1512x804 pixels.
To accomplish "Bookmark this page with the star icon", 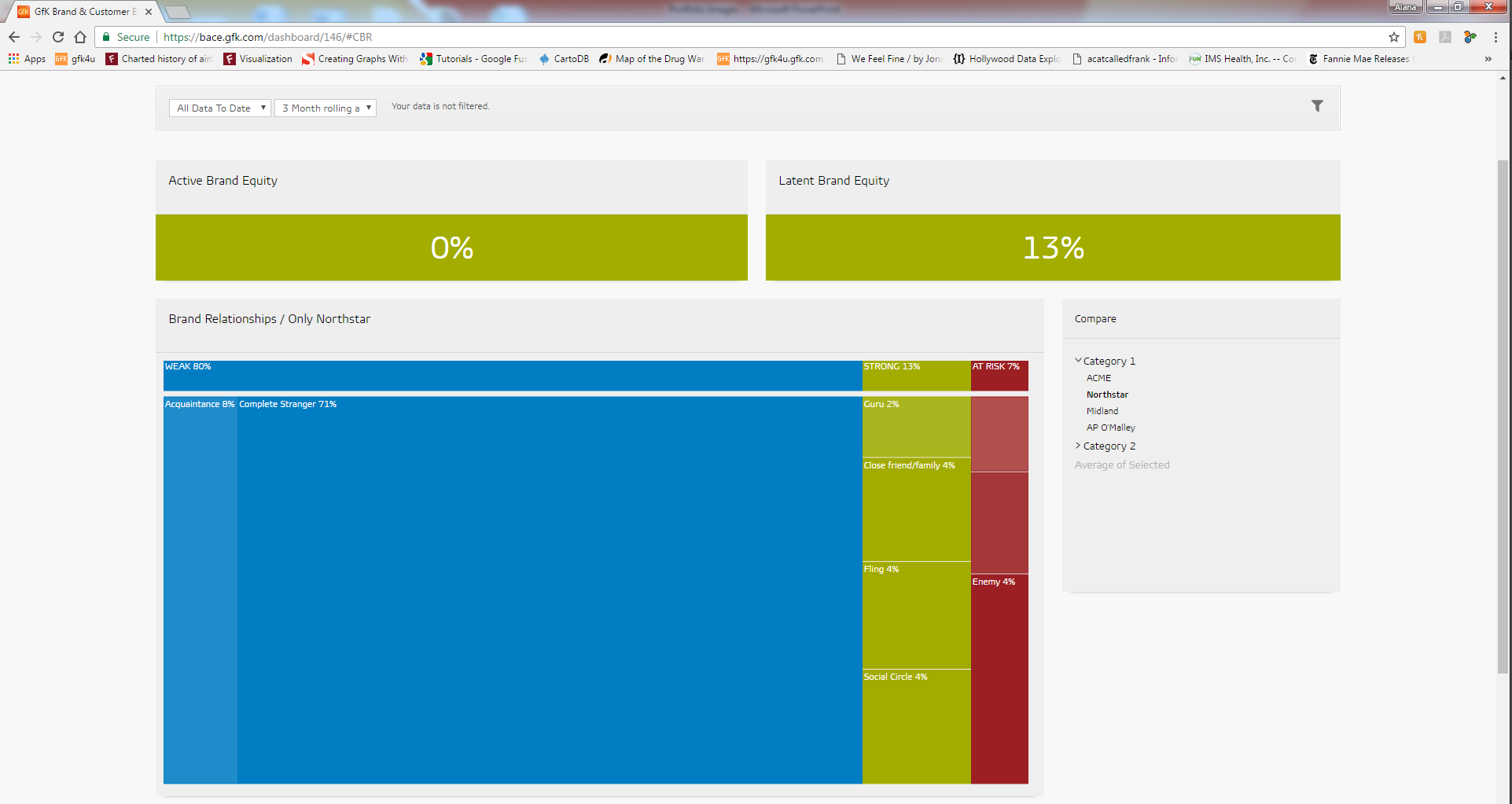I will click(1394, 37).
